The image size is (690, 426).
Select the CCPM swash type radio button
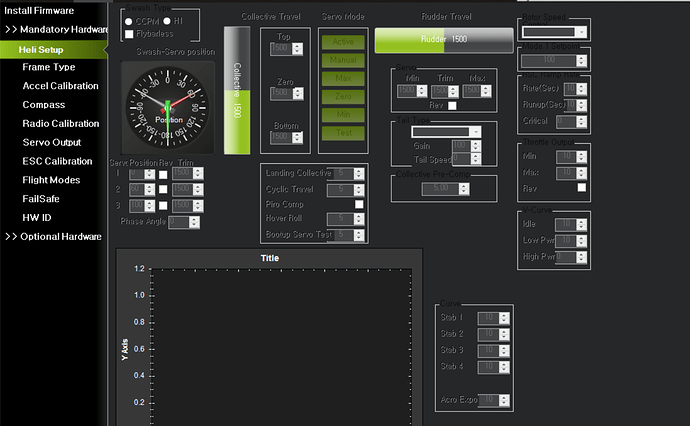point(128,21)
